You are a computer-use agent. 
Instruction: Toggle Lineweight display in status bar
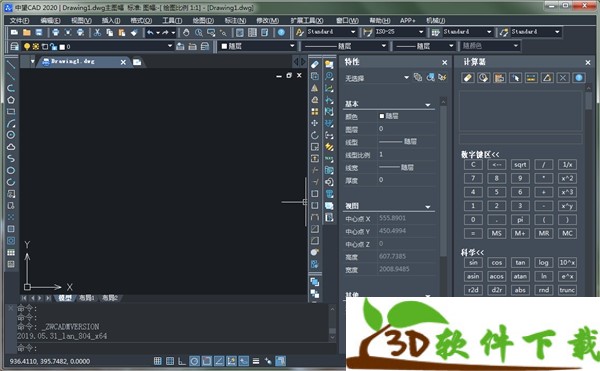coord(256,361)
